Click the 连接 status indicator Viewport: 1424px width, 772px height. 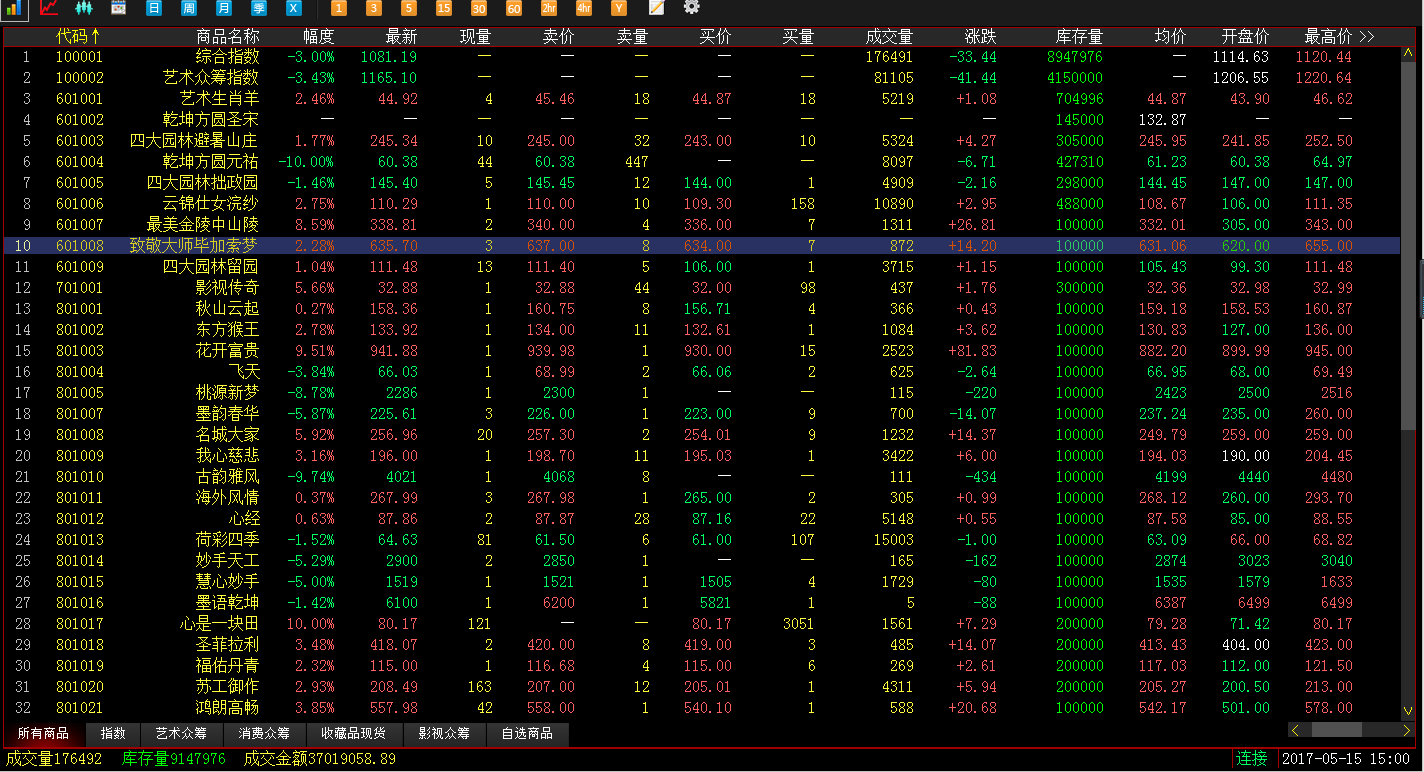tap(1252, 758)
